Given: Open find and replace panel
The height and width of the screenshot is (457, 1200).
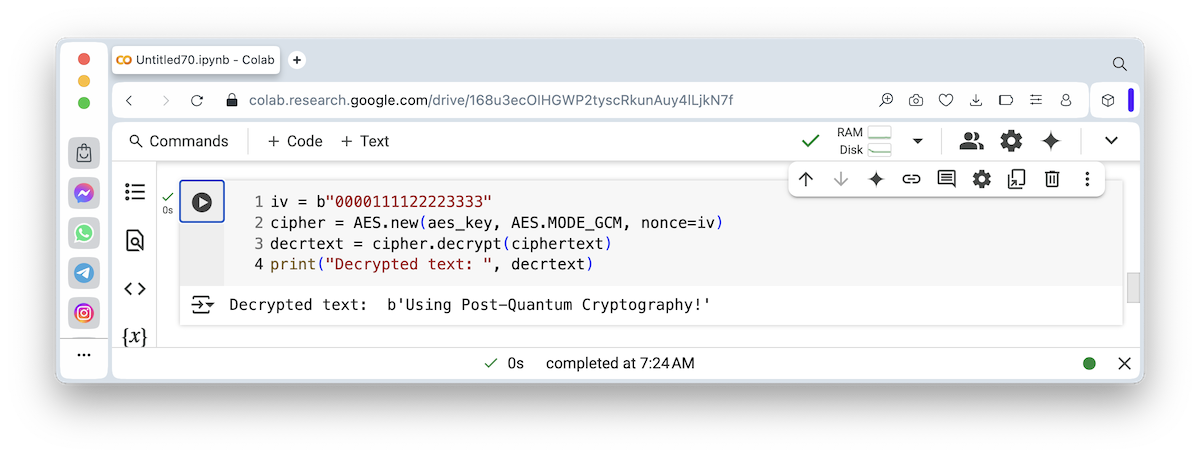Looking at the screenshot, I should click(135, 240).
